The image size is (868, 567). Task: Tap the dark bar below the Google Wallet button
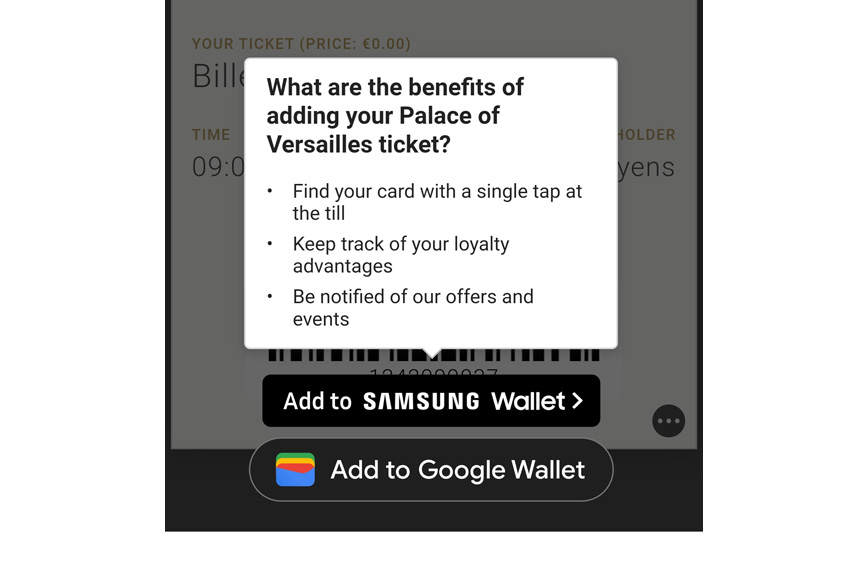tap(433, 516)
